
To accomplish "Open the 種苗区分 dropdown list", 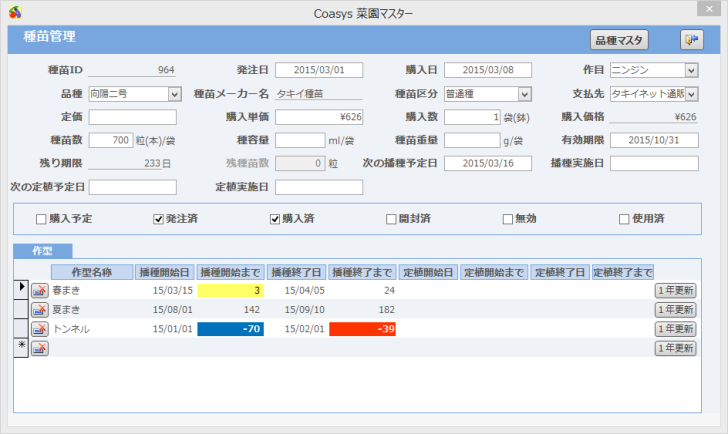I will click(524, 94).
